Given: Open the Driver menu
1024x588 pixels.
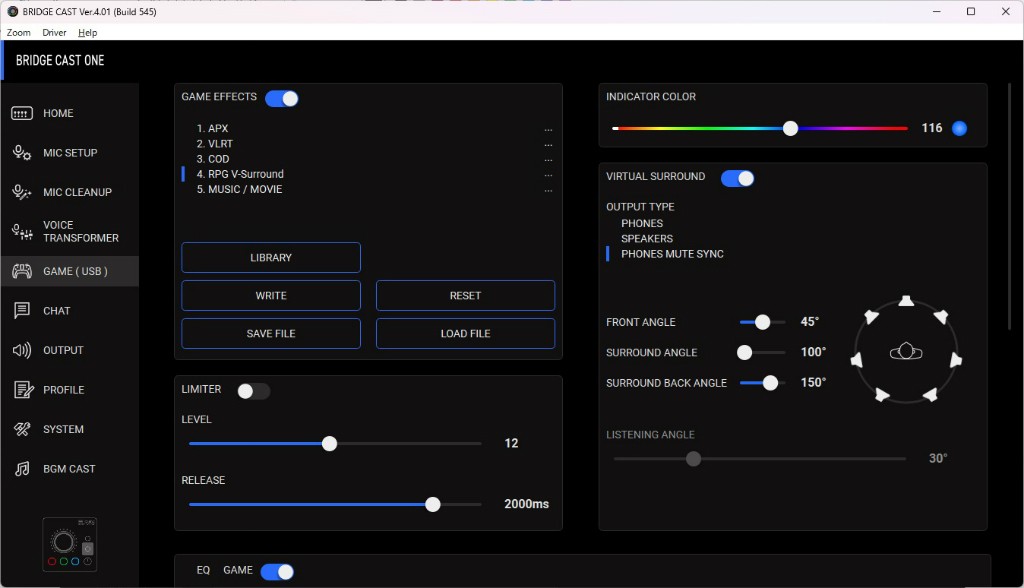Looking at the screenshot, I should pos(54,33).
